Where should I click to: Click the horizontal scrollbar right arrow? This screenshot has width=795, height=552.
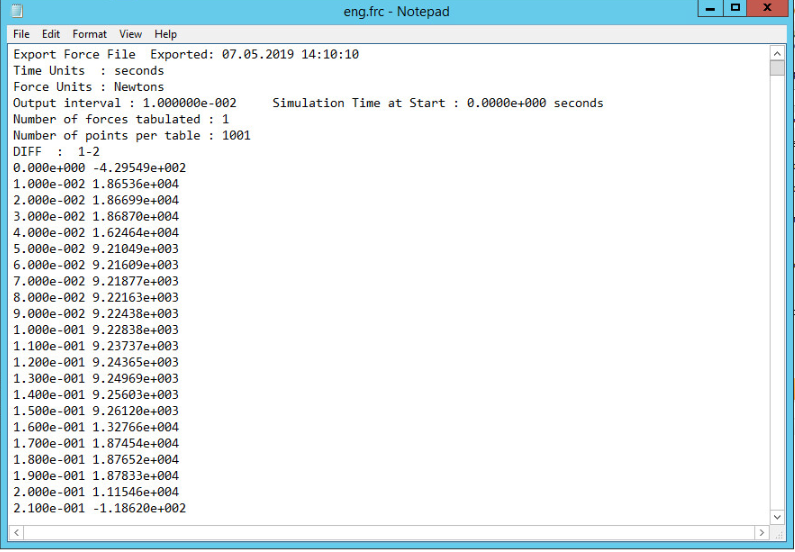click(x=761, y=532)
